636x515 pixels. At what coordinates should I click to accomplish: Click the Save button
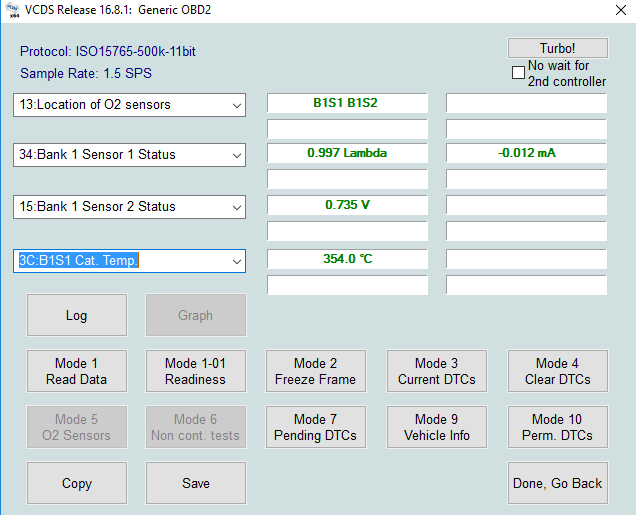pos(196,483)
